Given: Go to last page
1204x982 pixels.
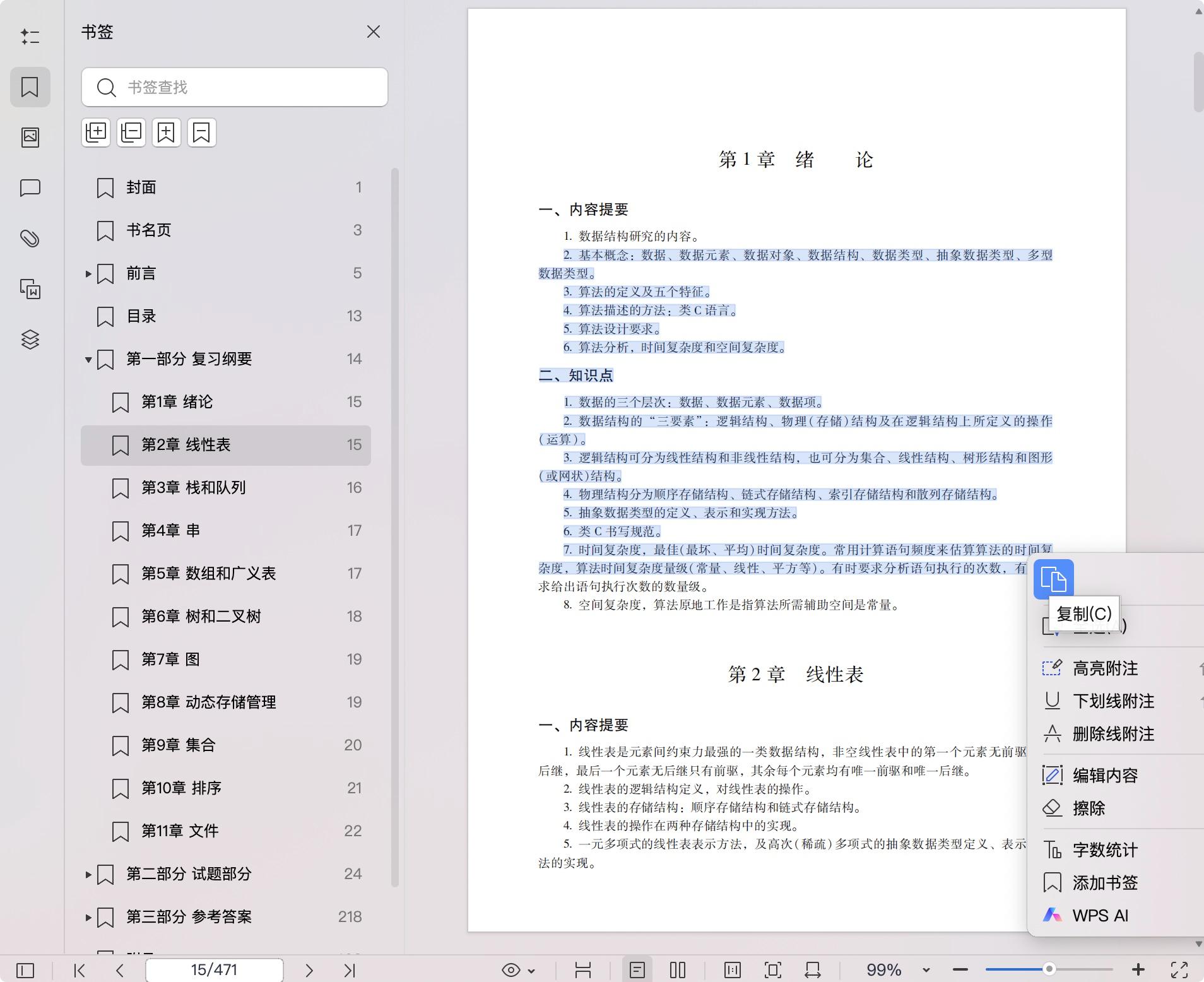Looking at the screenshot, I should coord(350,970).
